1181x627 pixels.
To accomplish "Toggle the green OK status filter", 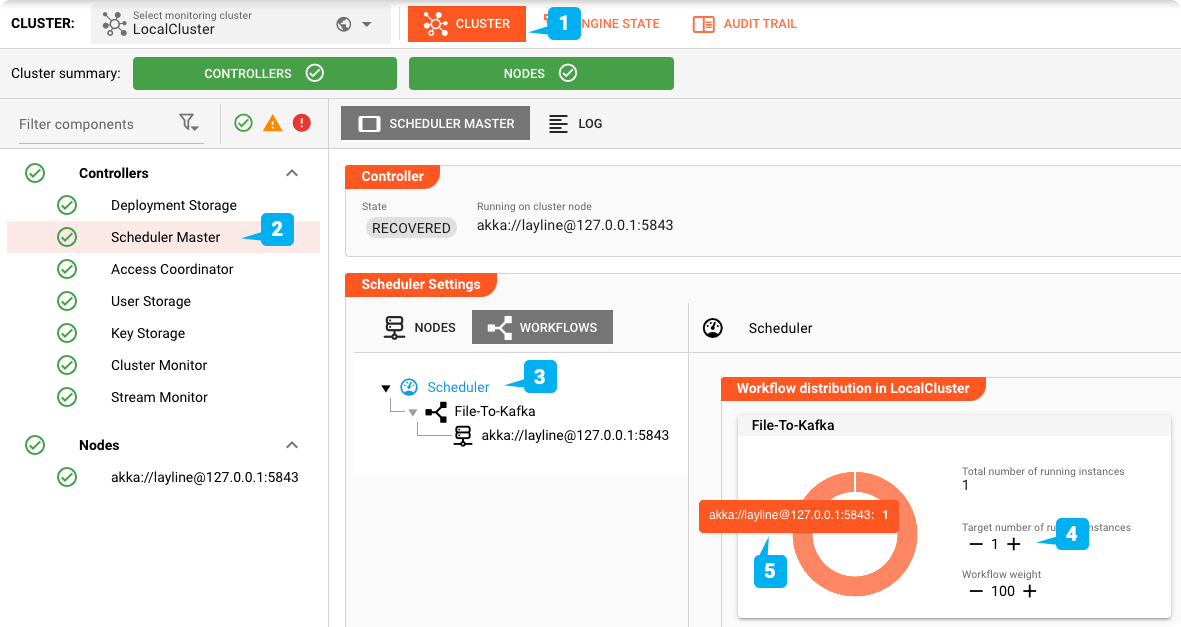I will [242, 123].
